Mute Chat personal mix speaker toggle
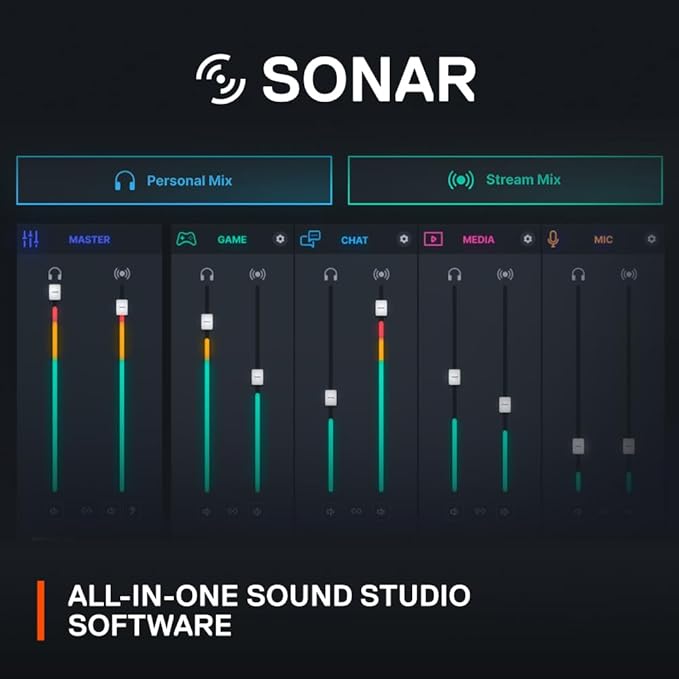The image size is (679, 679). click(x=330, y=512)
